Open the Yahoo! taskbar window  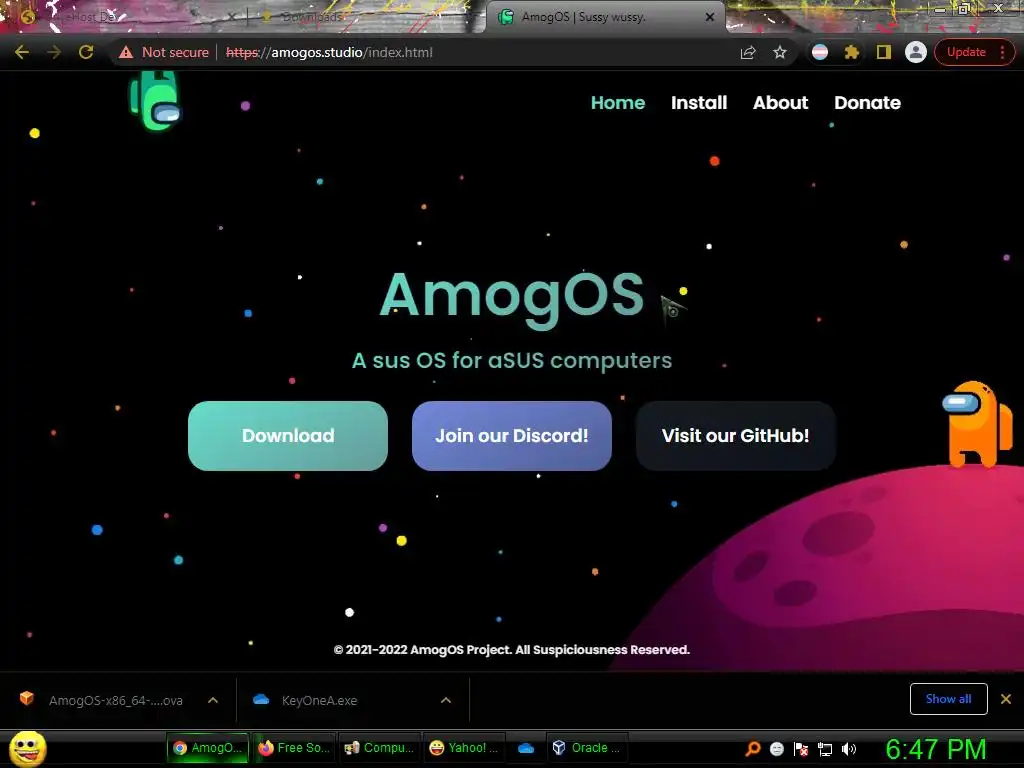464,748
